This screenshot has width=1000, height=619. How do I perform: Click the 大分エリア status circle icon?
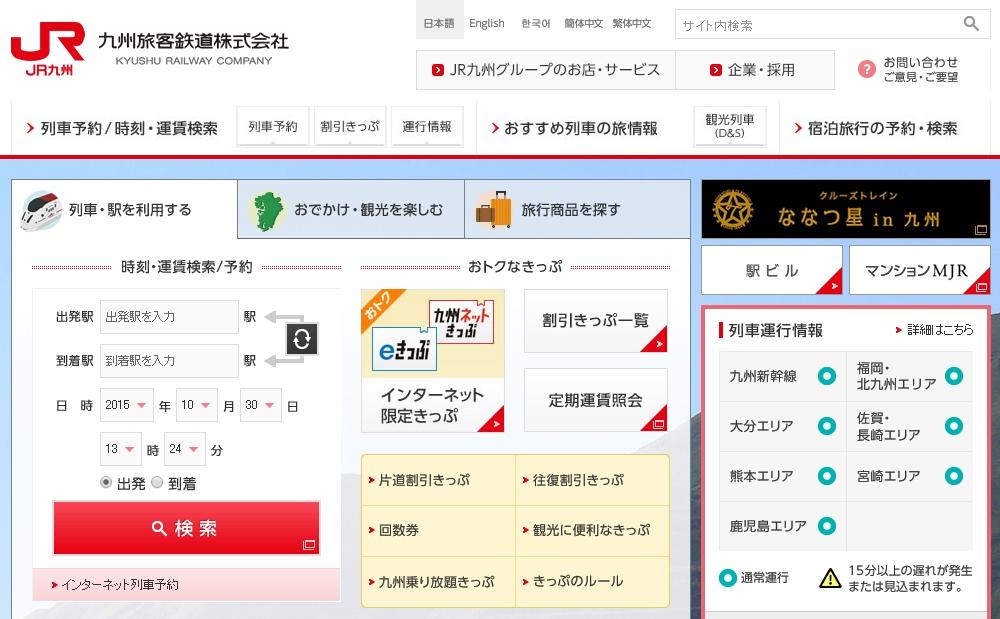827,426
